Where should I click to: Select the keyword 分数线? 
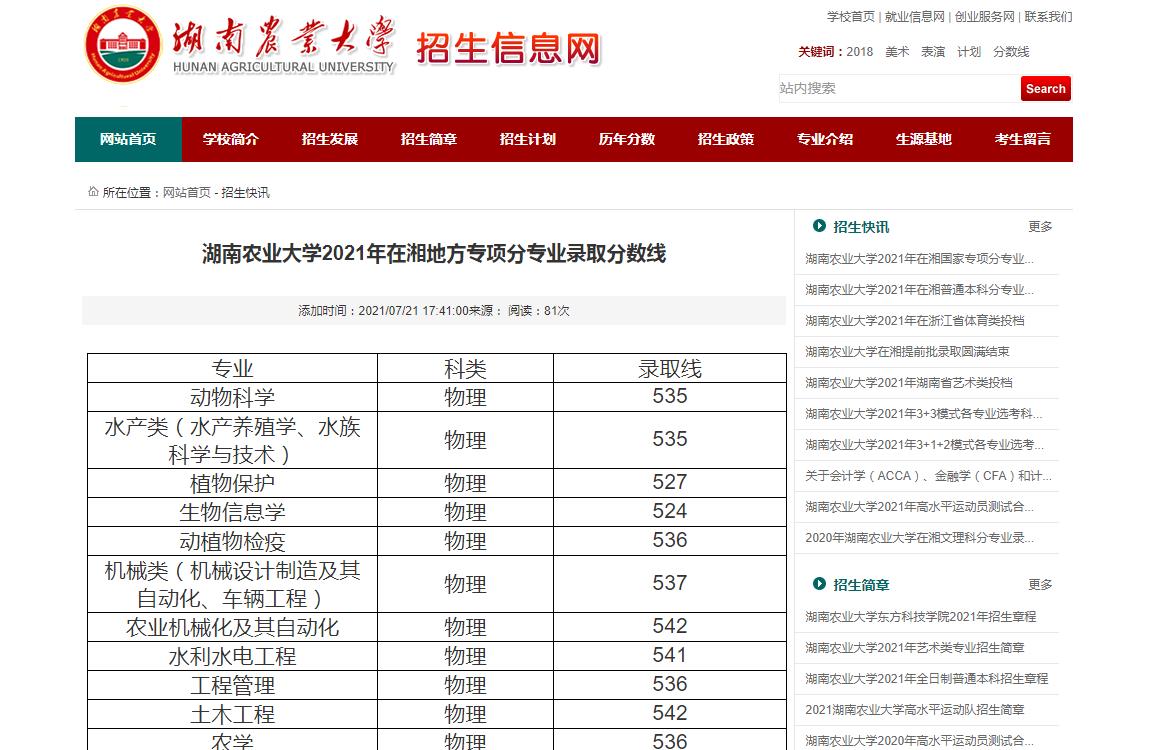[x=1011, y=52]
